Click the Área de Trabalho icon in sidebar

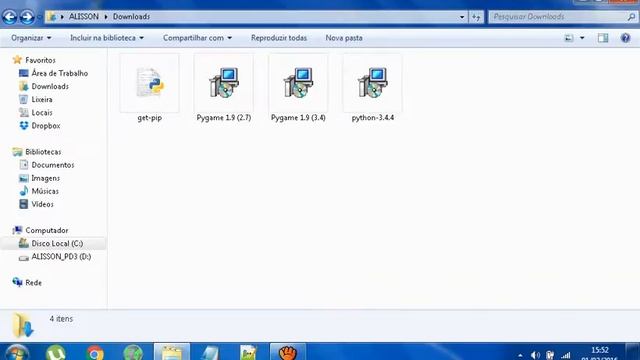click(x=24, y=73)
